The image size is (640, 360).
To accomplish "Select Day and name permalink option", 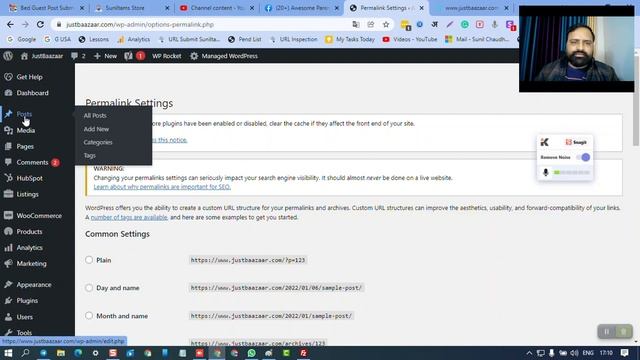I will click(x=89, y=288).
